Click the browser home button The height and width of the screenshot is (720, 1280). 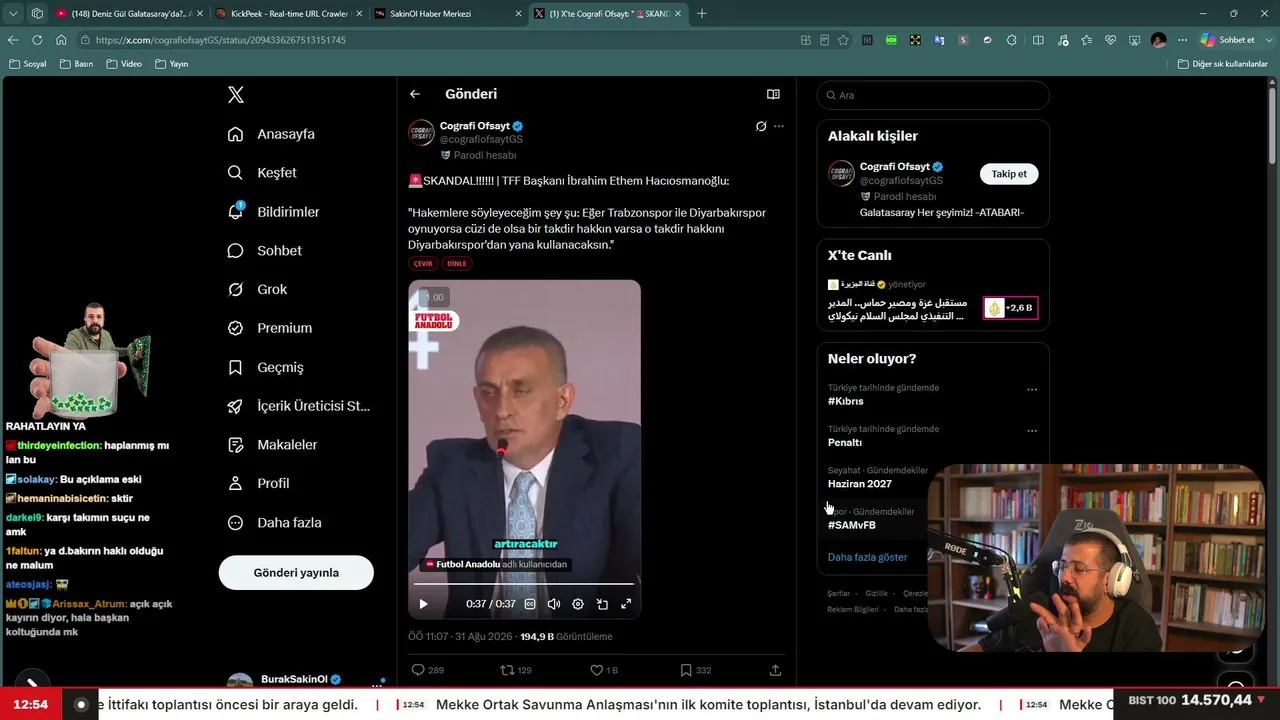pyautogui.click(x=61, y=40)
